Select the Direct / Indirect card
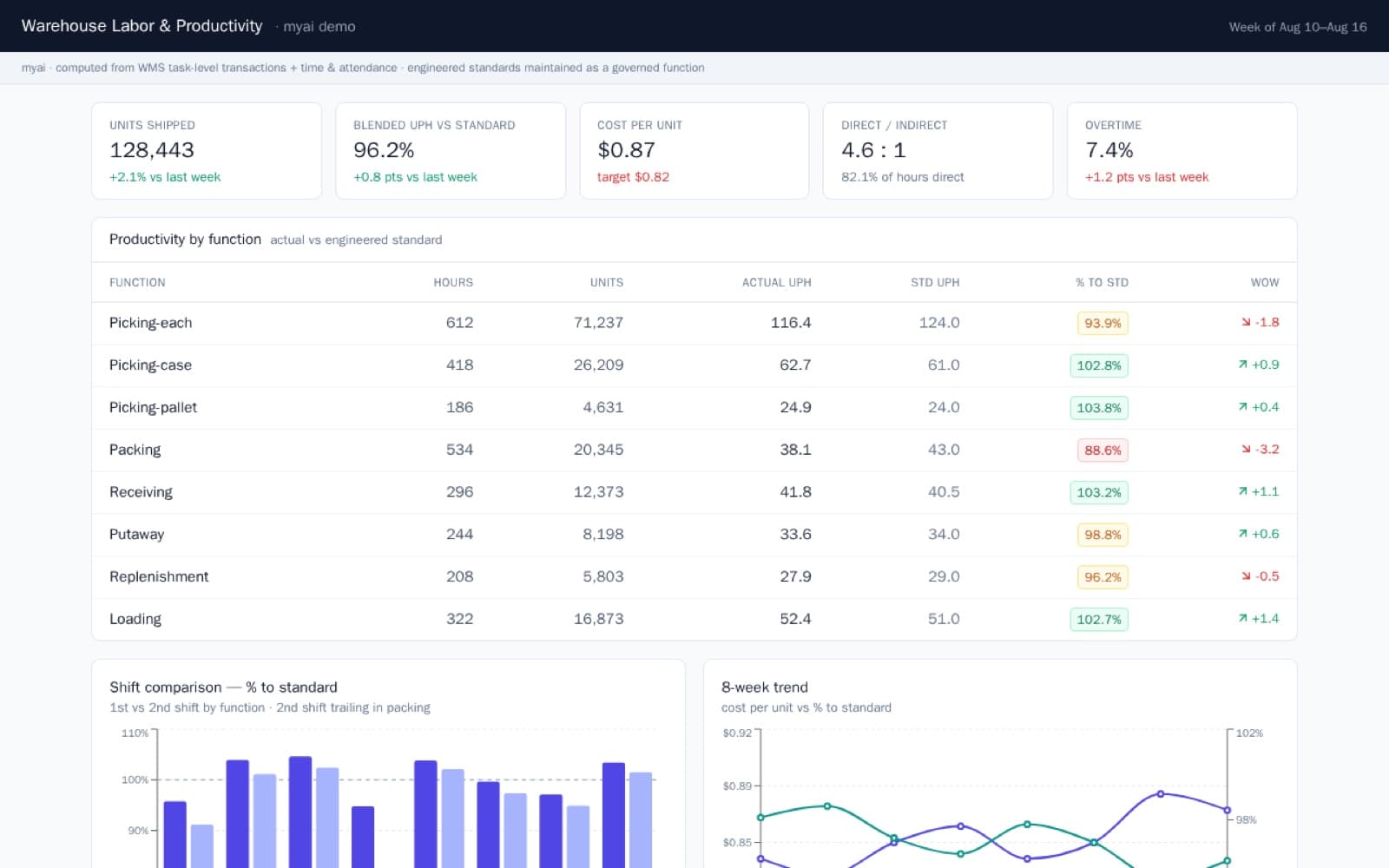The image size is (1389, 868). click(938, 151)
